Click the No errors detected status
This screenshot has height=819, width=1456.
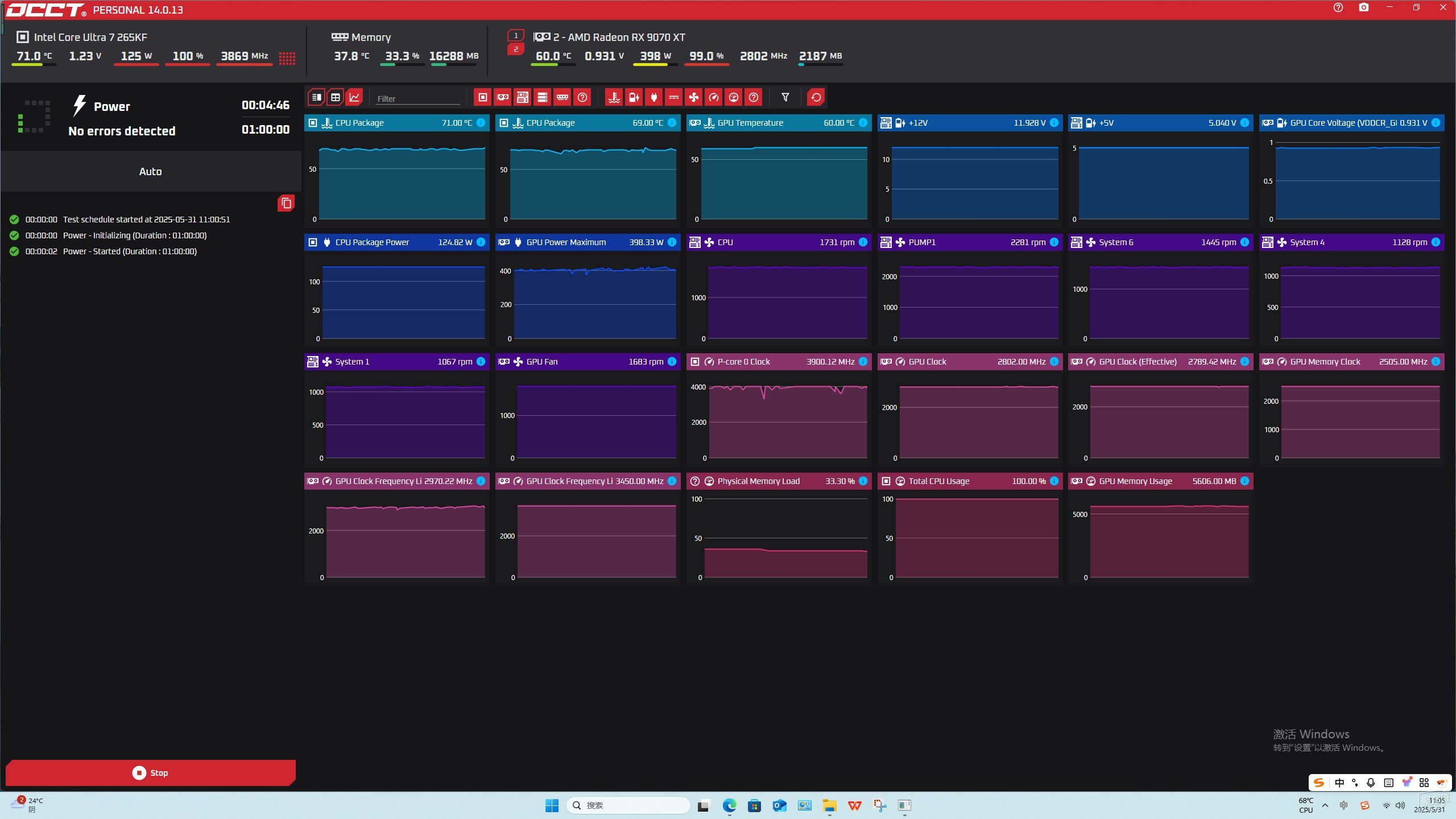[x=122, y=131]
